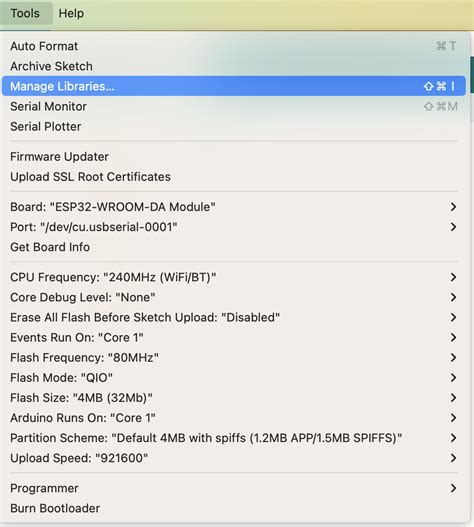Open the Firmware Updater
This screenshot has width=474, height=527.
tap(234, 157)
